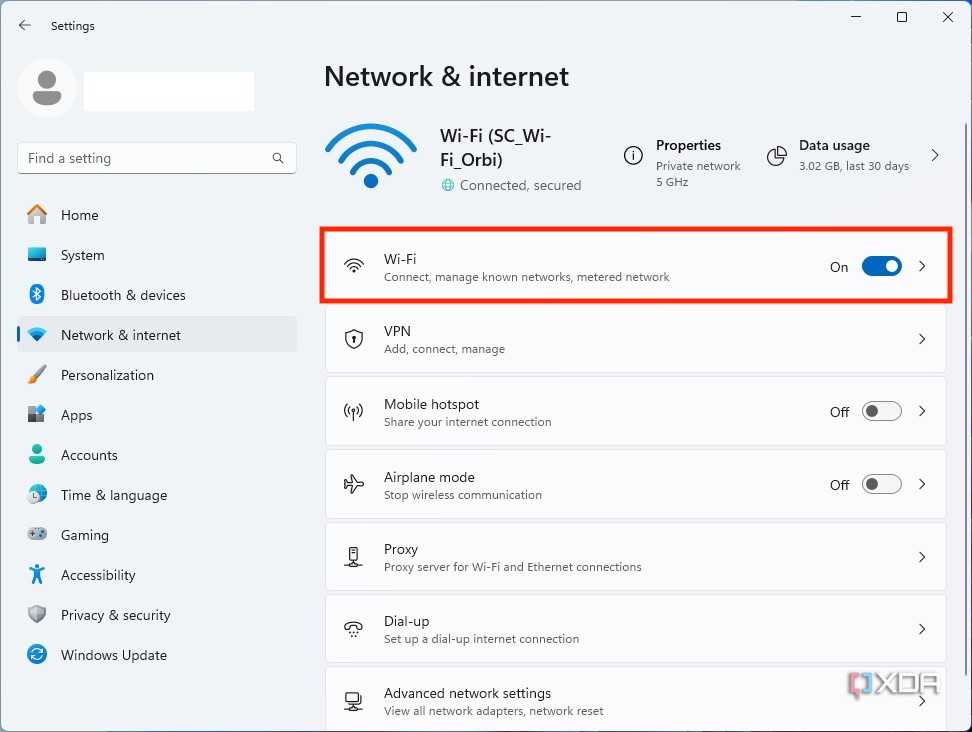
Task: Select System in the sidebar
Action: [157, 255]
